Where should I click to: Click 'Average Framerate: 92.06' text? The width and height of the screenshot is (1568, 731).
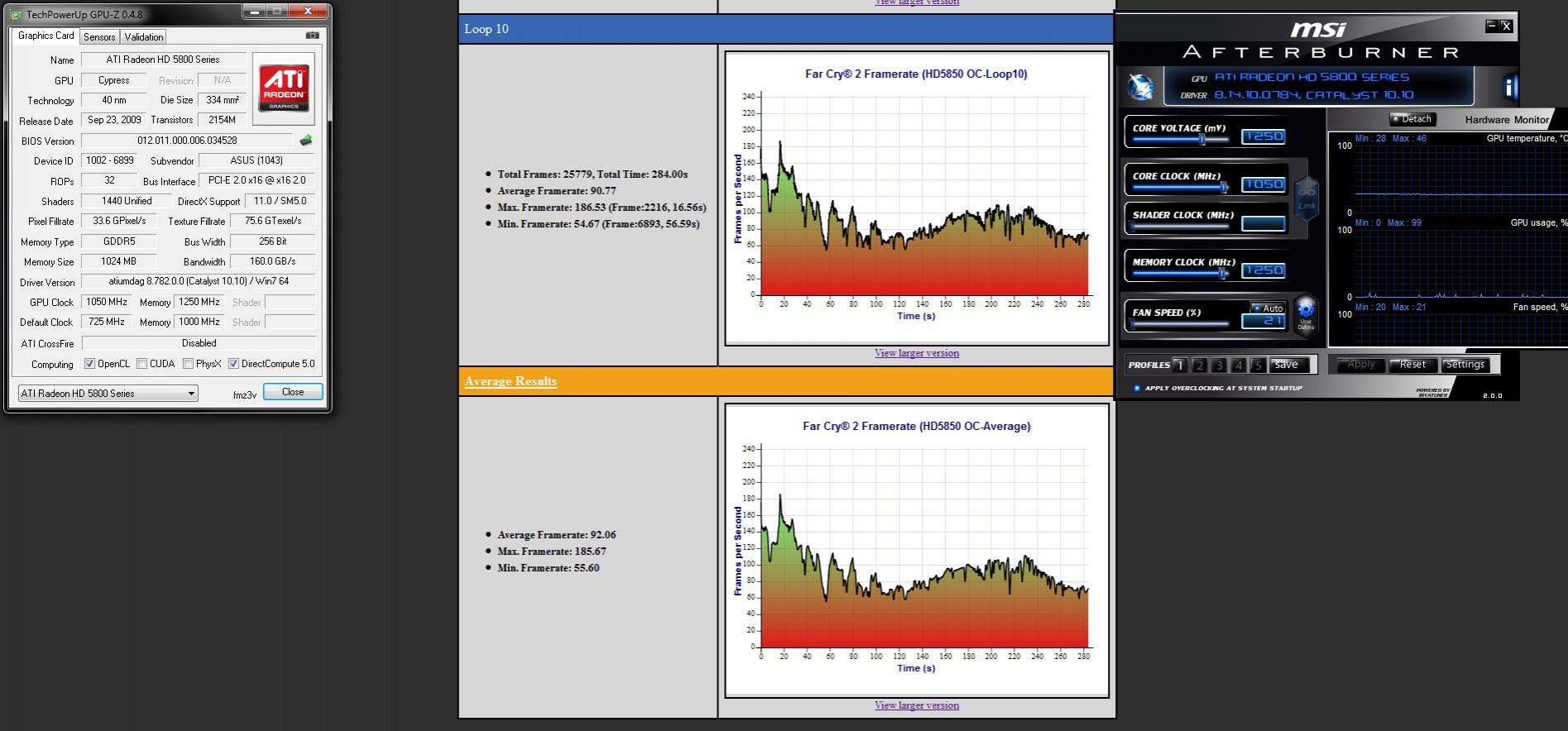(557, 535)
